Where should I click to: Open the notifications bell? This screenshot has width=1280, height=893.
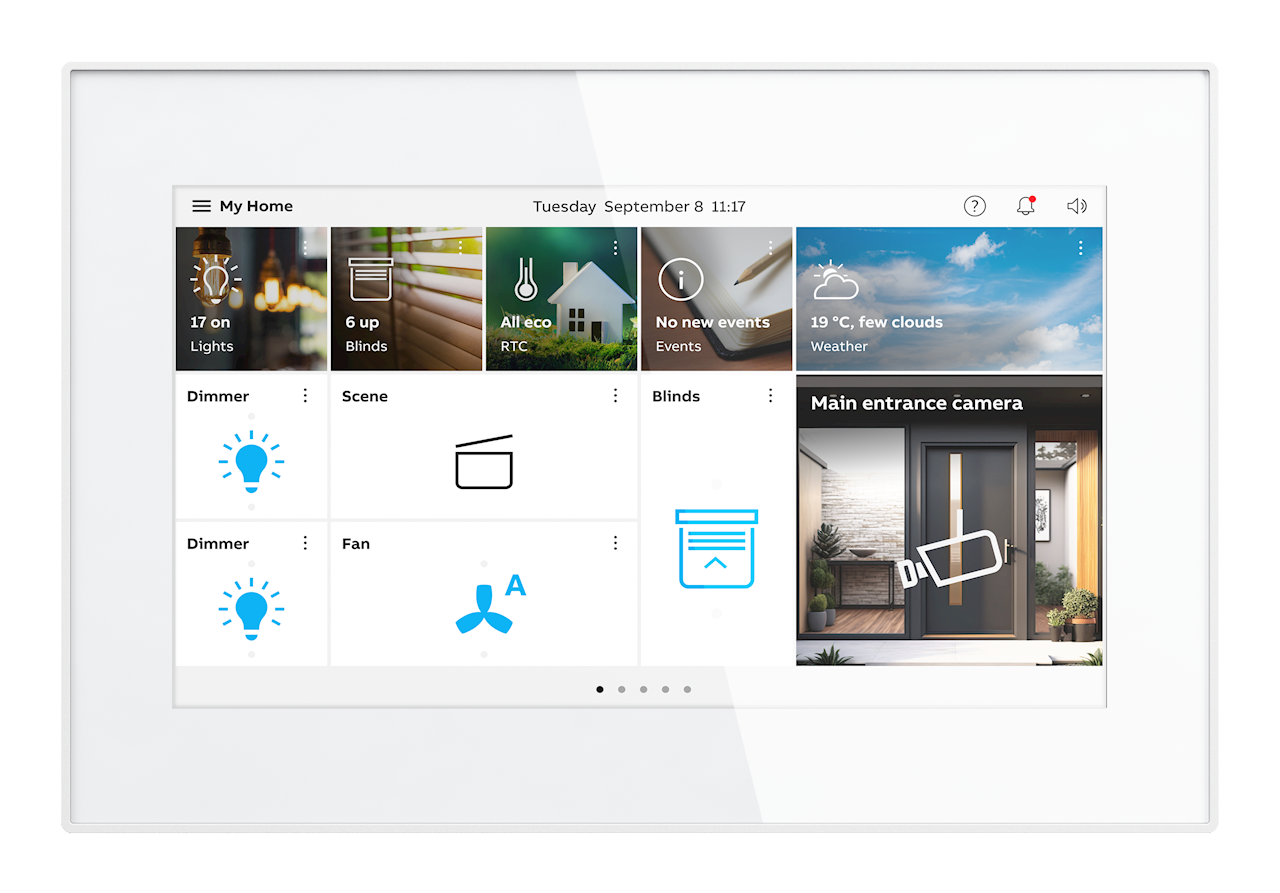1025,206
